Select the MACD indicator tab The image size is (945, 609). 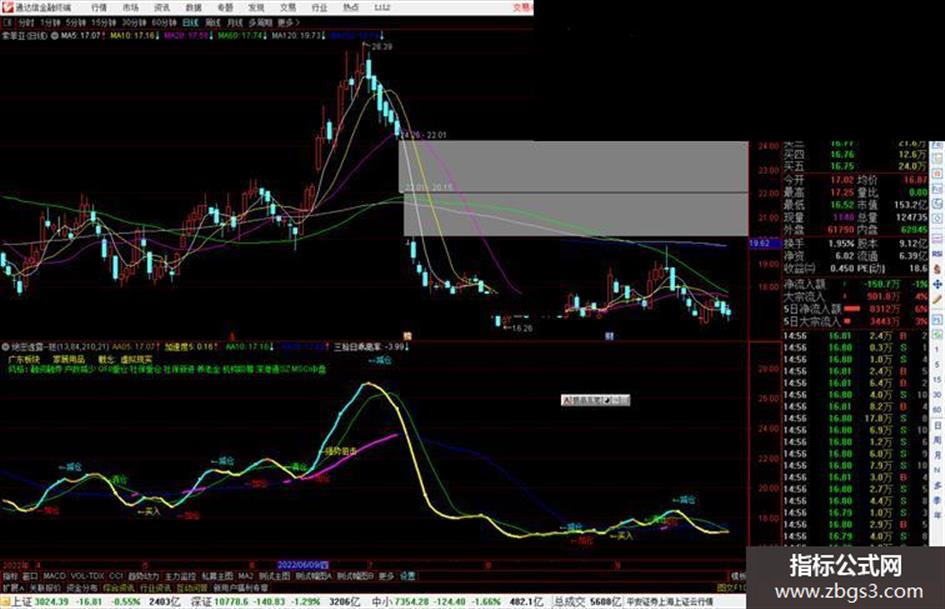point(54,576)
